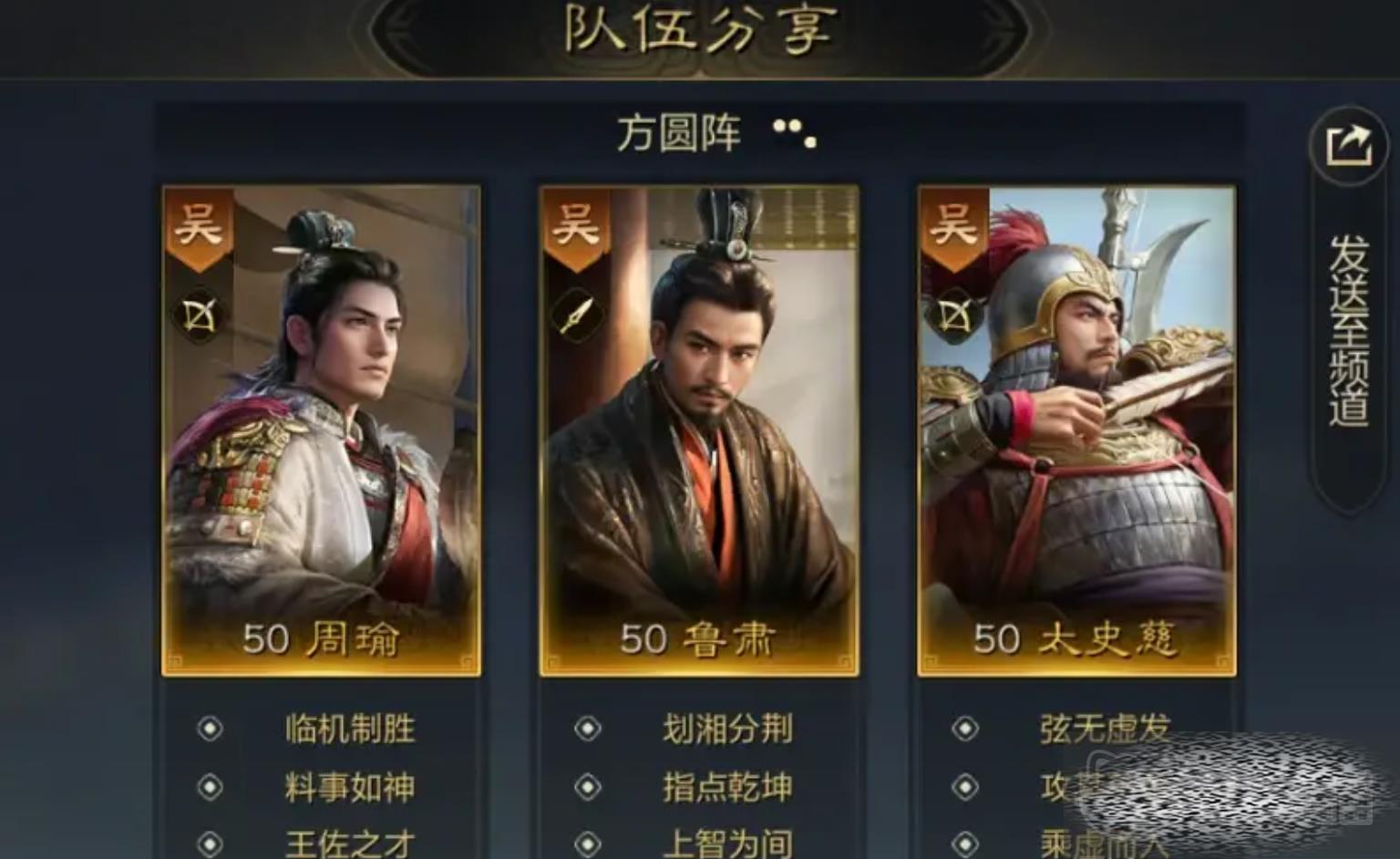Select the 指点乾坤 skill
Image resolution: width=1400 pixels, height=859 pixels.
point(727,787)
